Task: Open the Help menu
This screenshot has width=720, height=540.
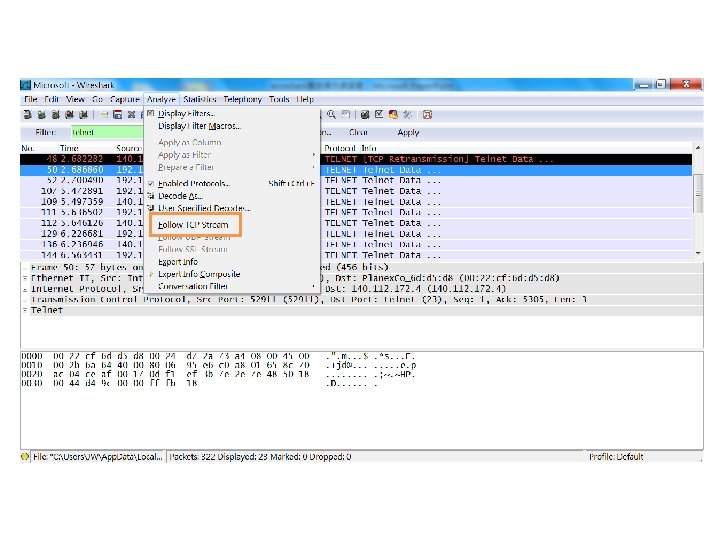Action: coord(305,99)
